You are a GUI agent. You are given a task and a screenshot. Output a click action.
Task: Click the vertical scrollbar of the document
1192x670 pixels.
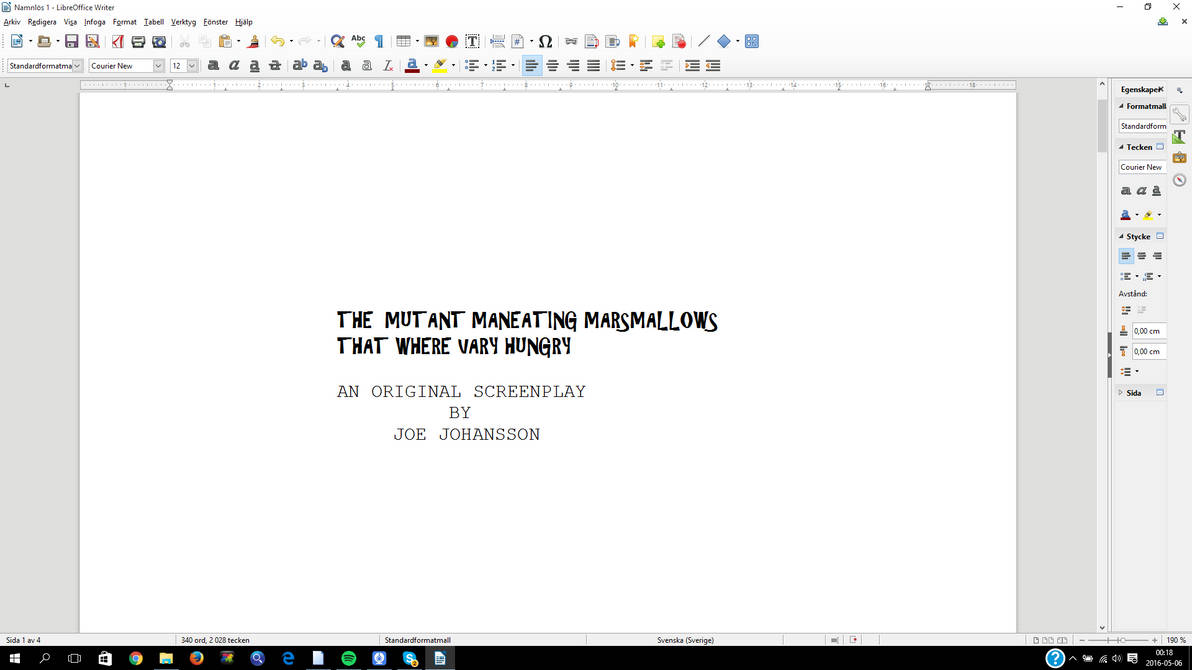point(1102,356)
